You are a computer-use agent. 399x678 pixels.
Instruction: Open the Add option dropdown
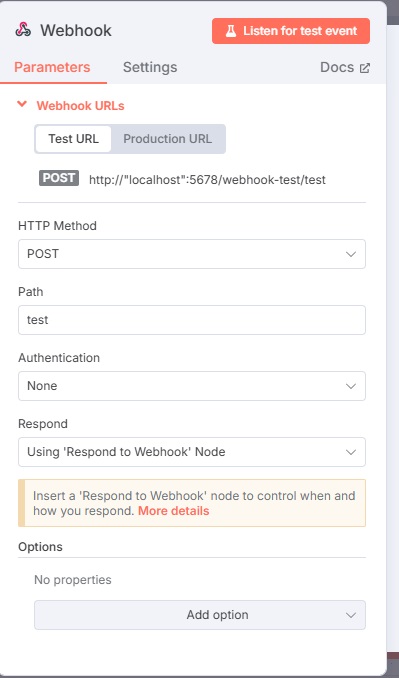[200, 615]
